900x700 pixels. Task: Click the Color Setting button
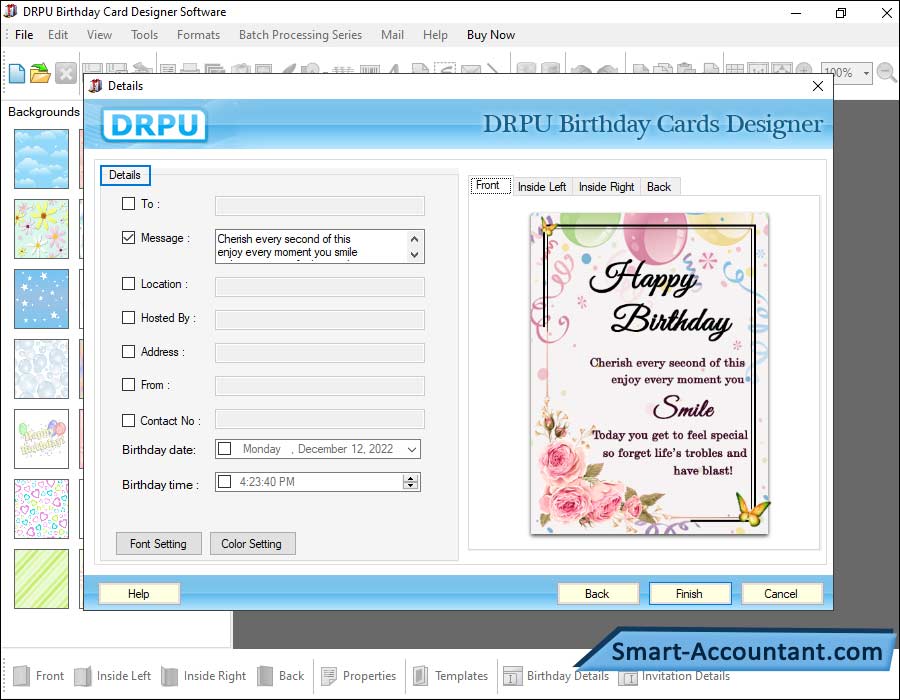(x=252, y=543)
